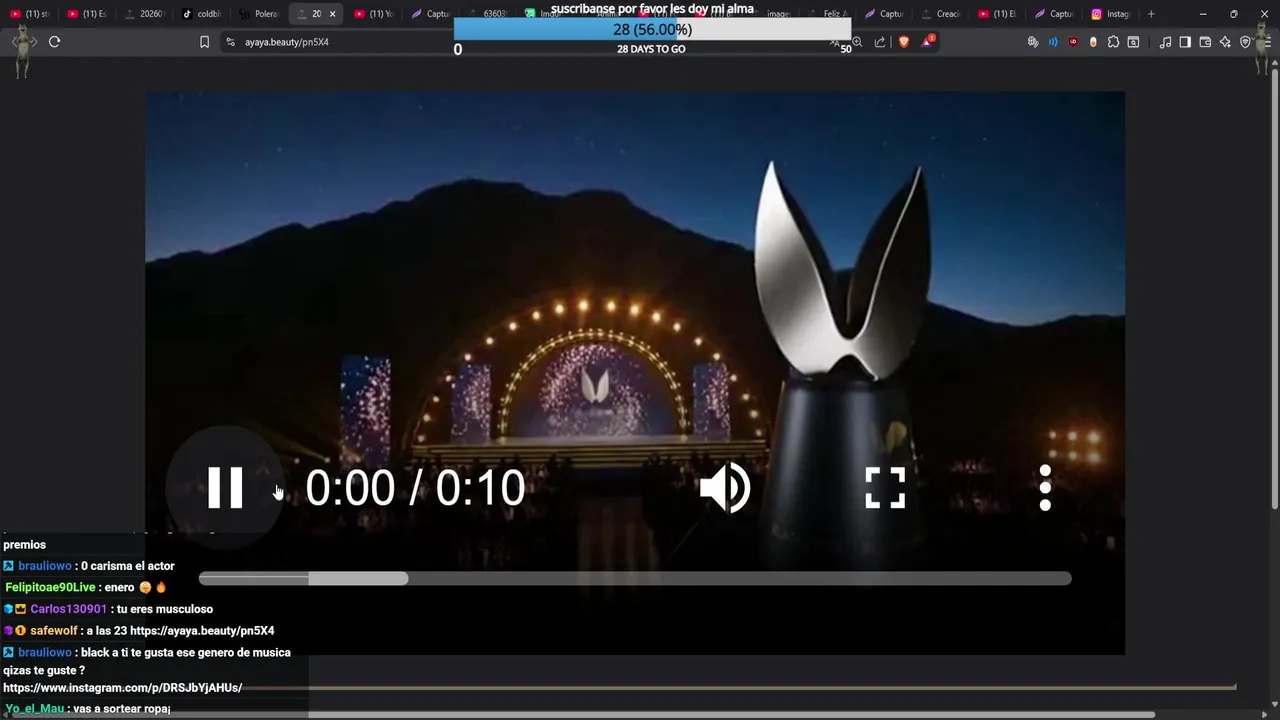This screenshot has width=1280, height=720.
Task: Switch to the YouTube '(11) Yo' tab
Action: [377, 14]
